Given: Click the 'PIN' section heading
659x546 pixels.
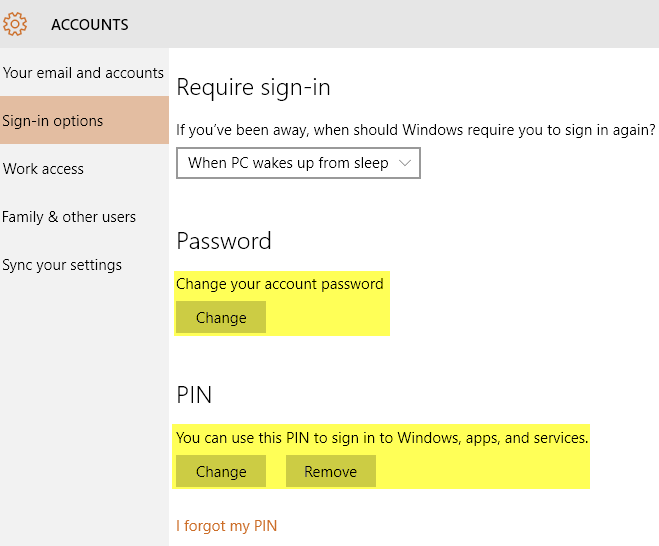Looking at the screenshot, I should 194,395.
